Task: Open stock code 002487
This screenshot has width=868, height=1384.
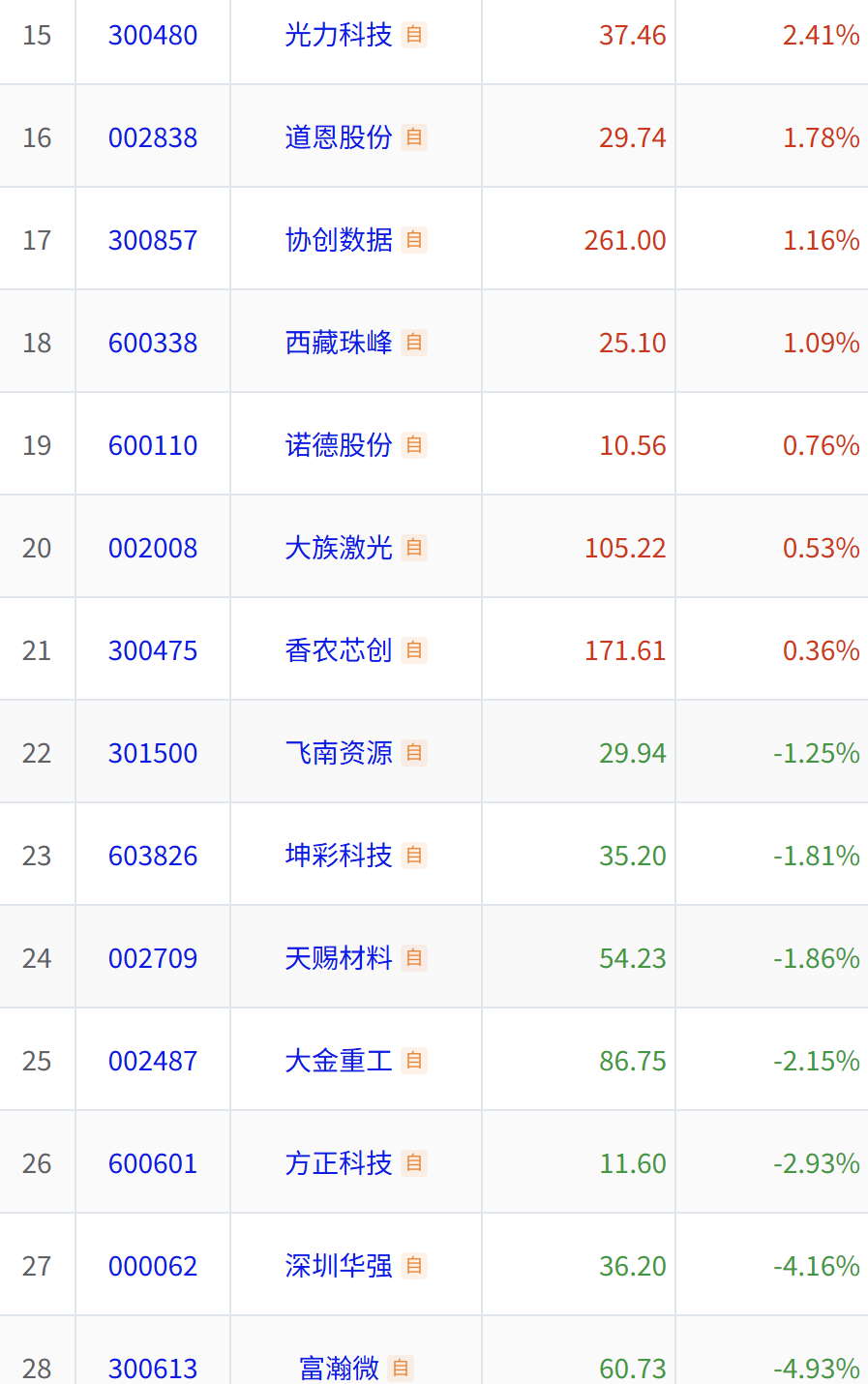Action: click(x=153, y=1062)
